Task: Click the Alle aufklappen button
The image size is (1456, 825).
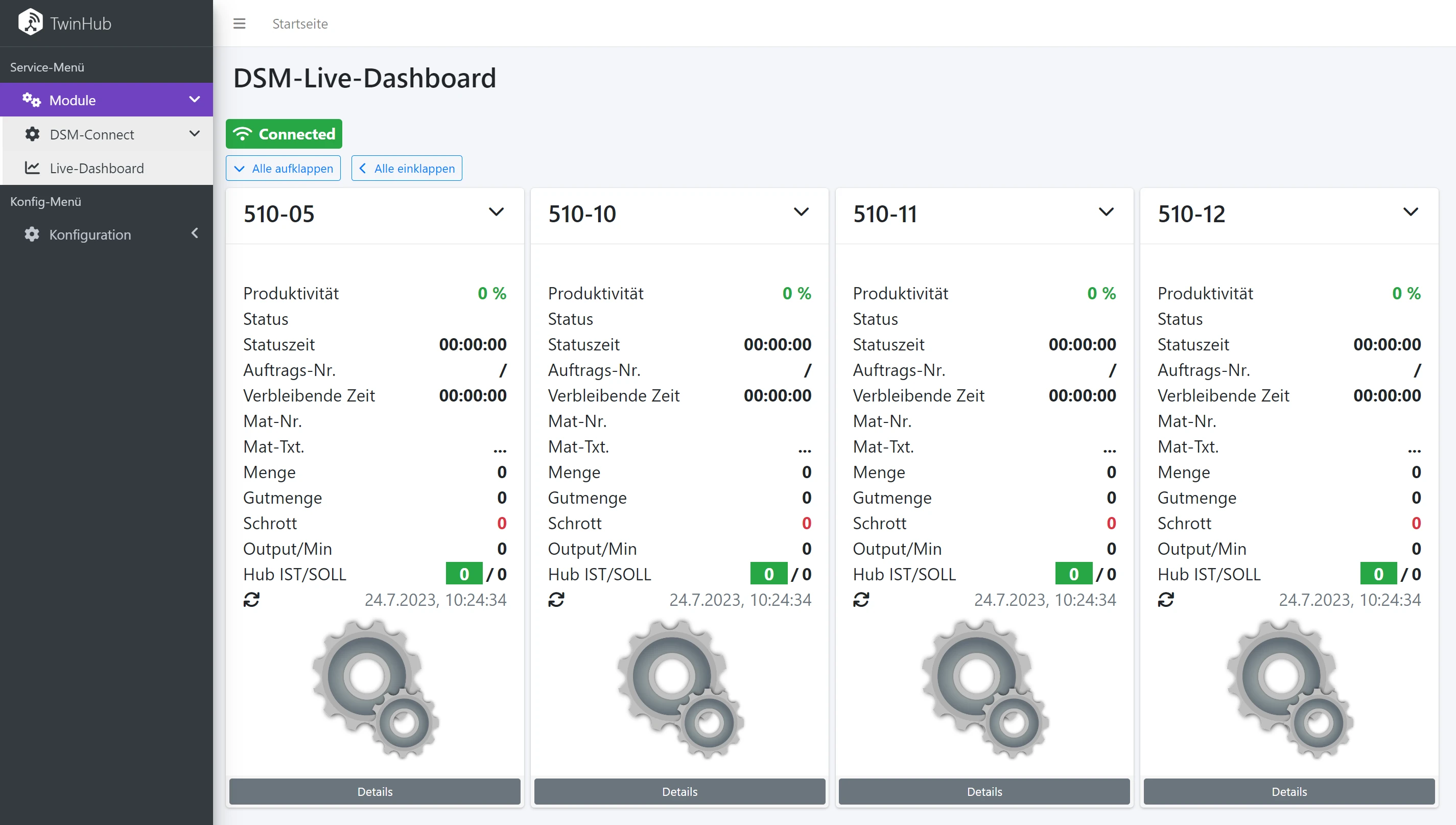Action: tap(283, 168)
